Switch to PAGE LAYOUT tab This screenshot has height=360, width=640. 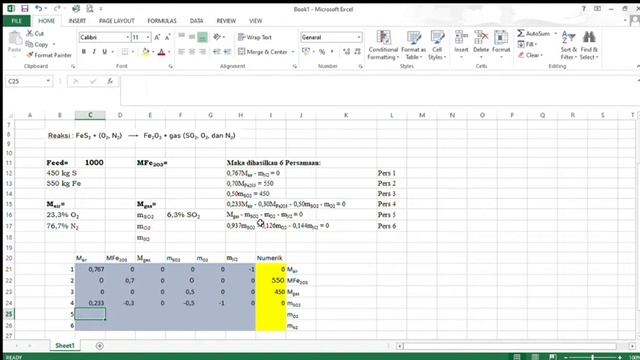117,21
